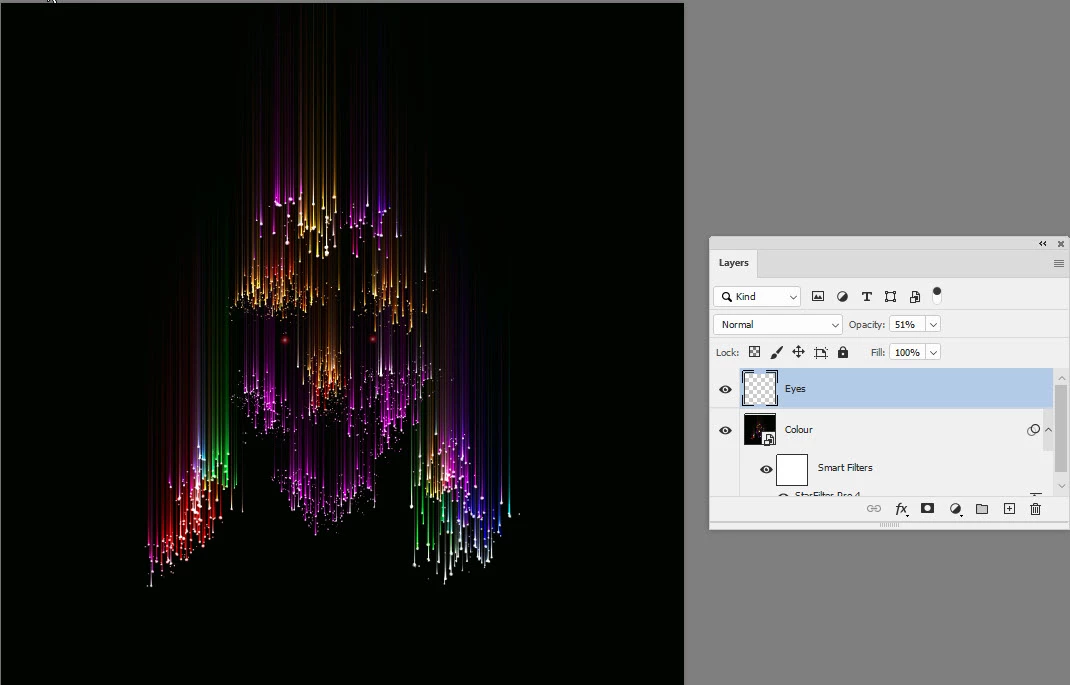Open the Normal blend mode dropdown
The height and width of the screenshot is (685, 1070).
coord(778,325)
